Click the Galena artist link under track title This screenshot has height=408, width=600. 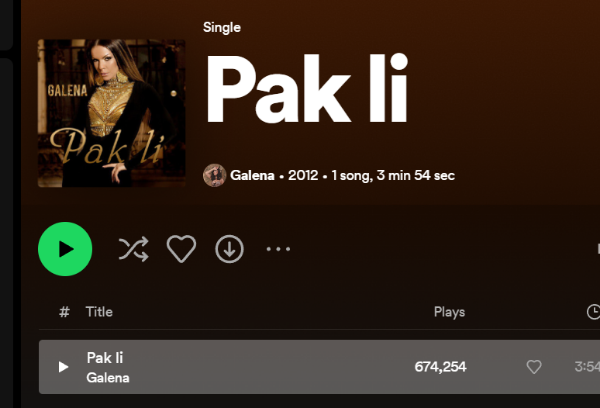pos(108,378)
